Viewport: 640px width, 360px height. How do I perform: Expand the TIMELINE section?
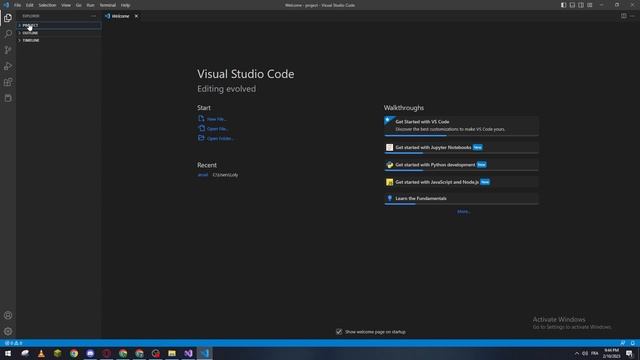click(59, 40)
